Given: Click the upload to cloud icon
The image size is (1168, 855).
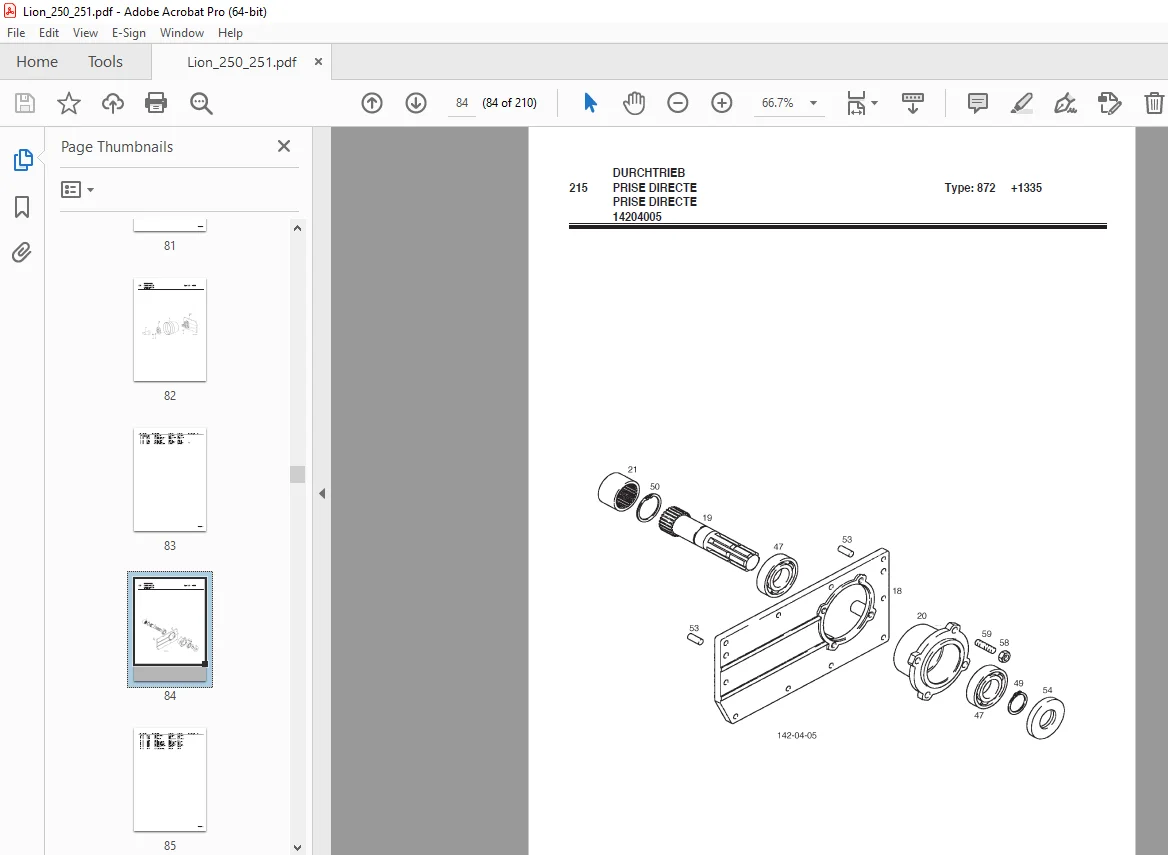Looking at the screenshot, I should 112,103.
